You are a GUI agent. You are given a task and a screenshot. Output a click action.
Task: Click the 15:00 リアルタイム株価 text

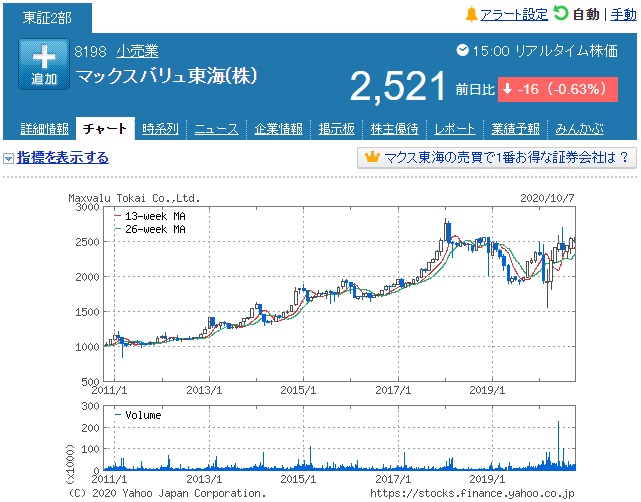(x=545, y=51)
